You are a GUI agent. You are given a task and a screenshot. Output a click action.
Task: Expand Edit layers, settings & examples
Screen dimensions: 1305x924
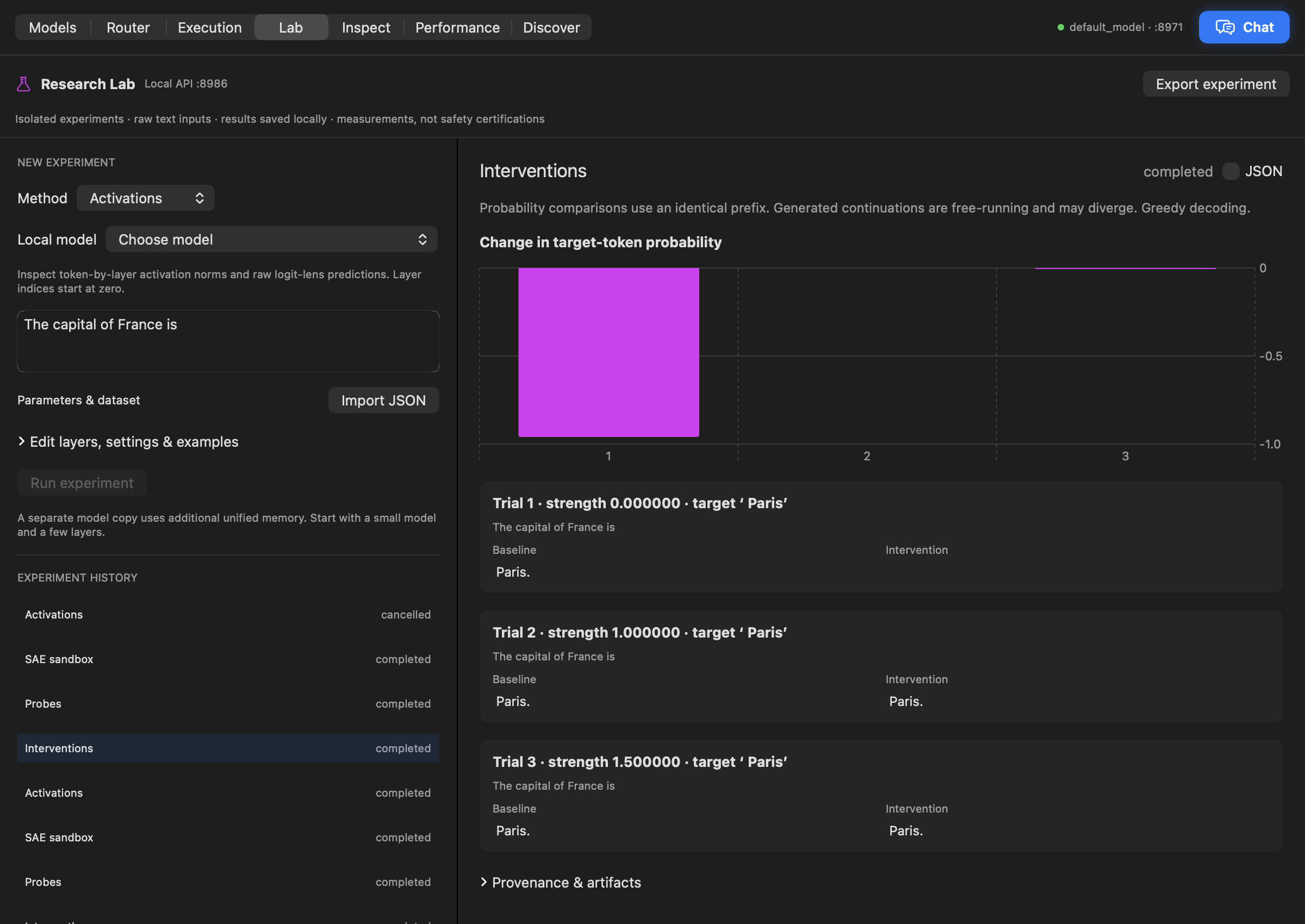128,441
